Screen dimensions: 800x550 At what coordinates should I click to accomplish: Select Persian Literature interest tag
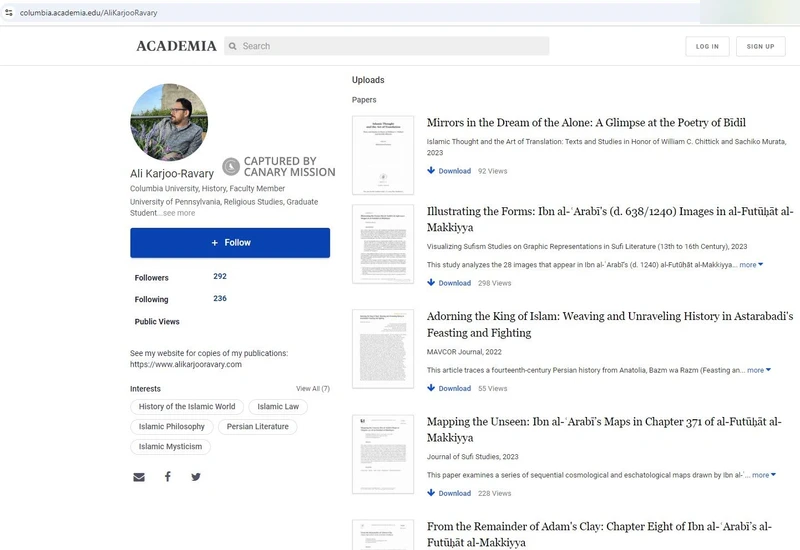(258, 427)
